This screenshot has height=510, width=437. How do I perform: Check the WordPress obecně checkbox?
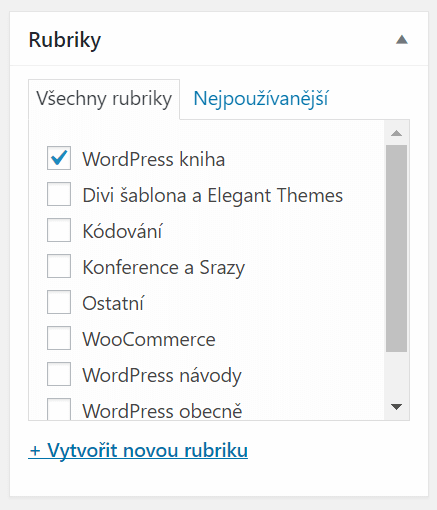(x=59, y=409)
